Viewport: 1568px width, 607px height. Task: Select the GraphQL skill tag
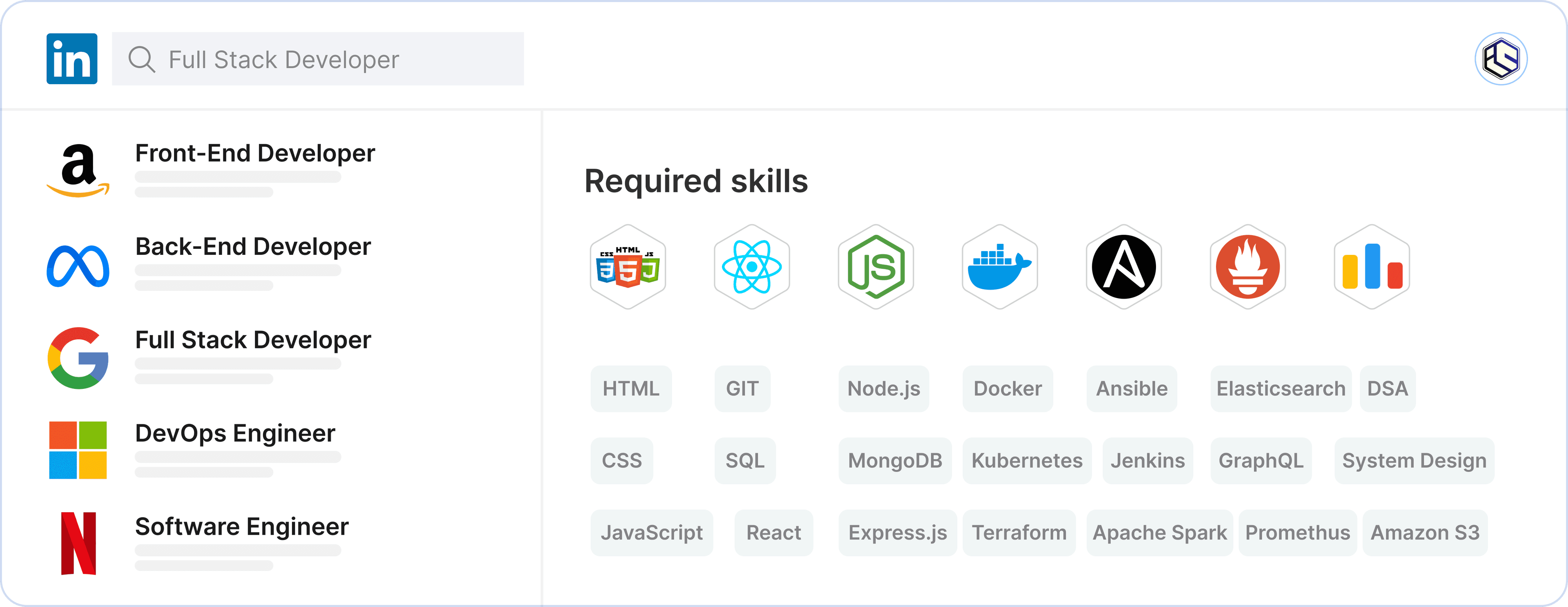click(x=1261, y=460)
